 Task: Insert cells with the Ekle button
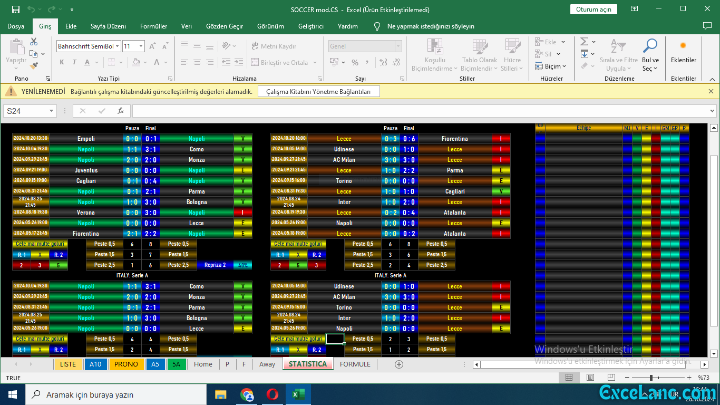(546, 42)
